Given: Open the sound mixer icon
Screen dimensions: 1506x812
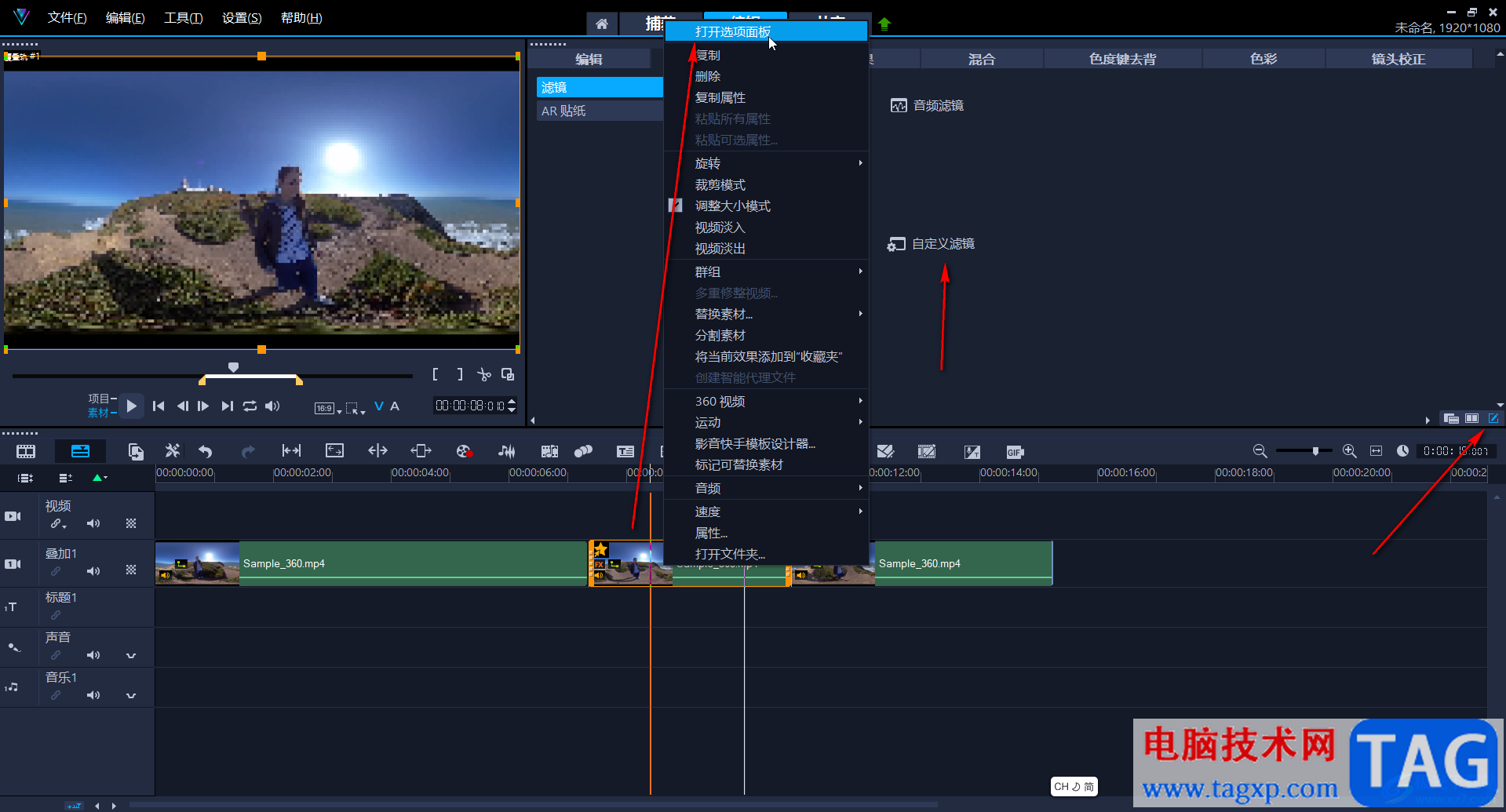Looking at the screenshot, I should click(x=507, y=451).
